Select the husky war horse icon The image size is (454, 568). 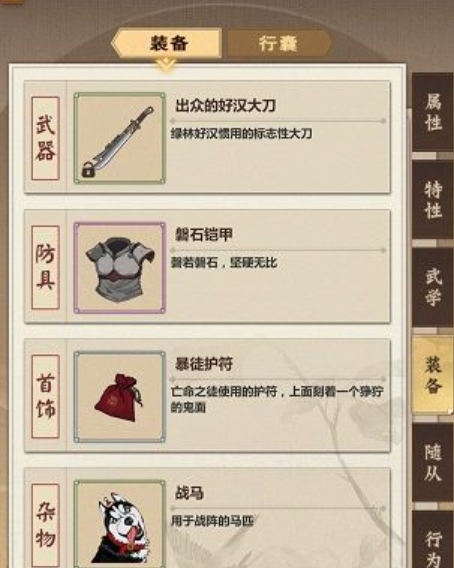coord(120,525)
